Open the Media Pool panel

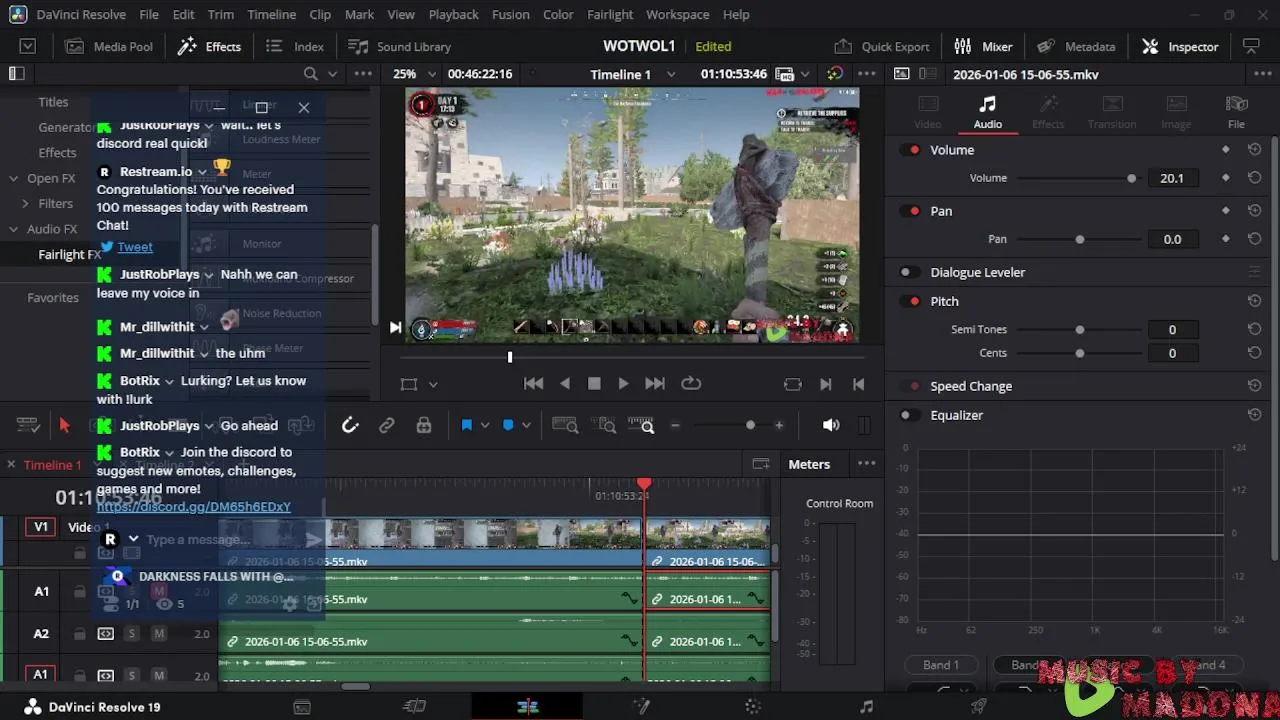coord(109,47)
